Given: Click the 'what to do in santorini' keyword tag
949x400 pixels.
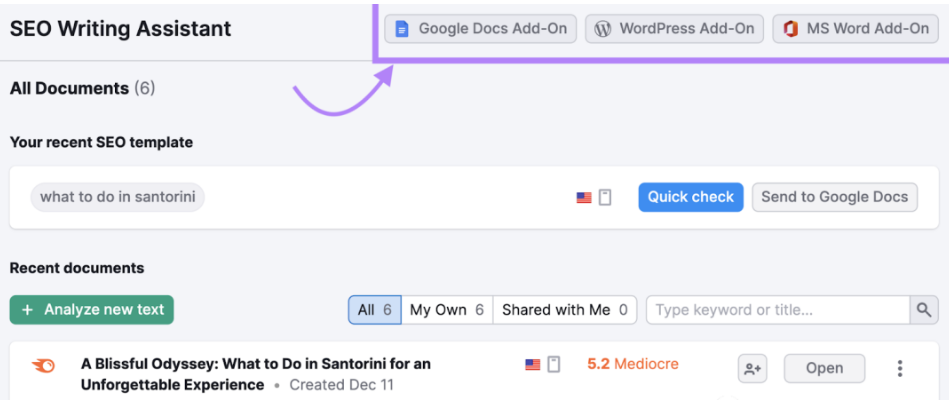Looking at the screenshot, I should pos(117,197).
